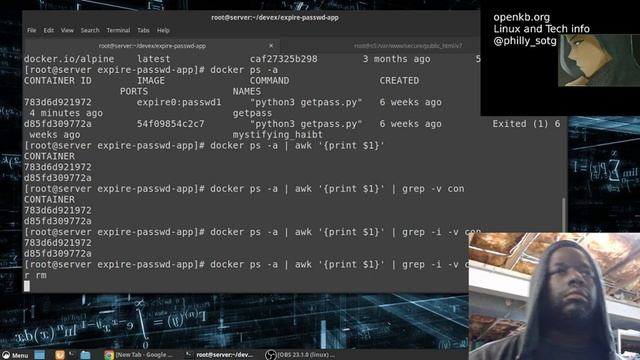The height and width of the screenshot is (360, 640).
Task: Click the 'CONTAINER ID' column header
Action: tap(58, 81)
